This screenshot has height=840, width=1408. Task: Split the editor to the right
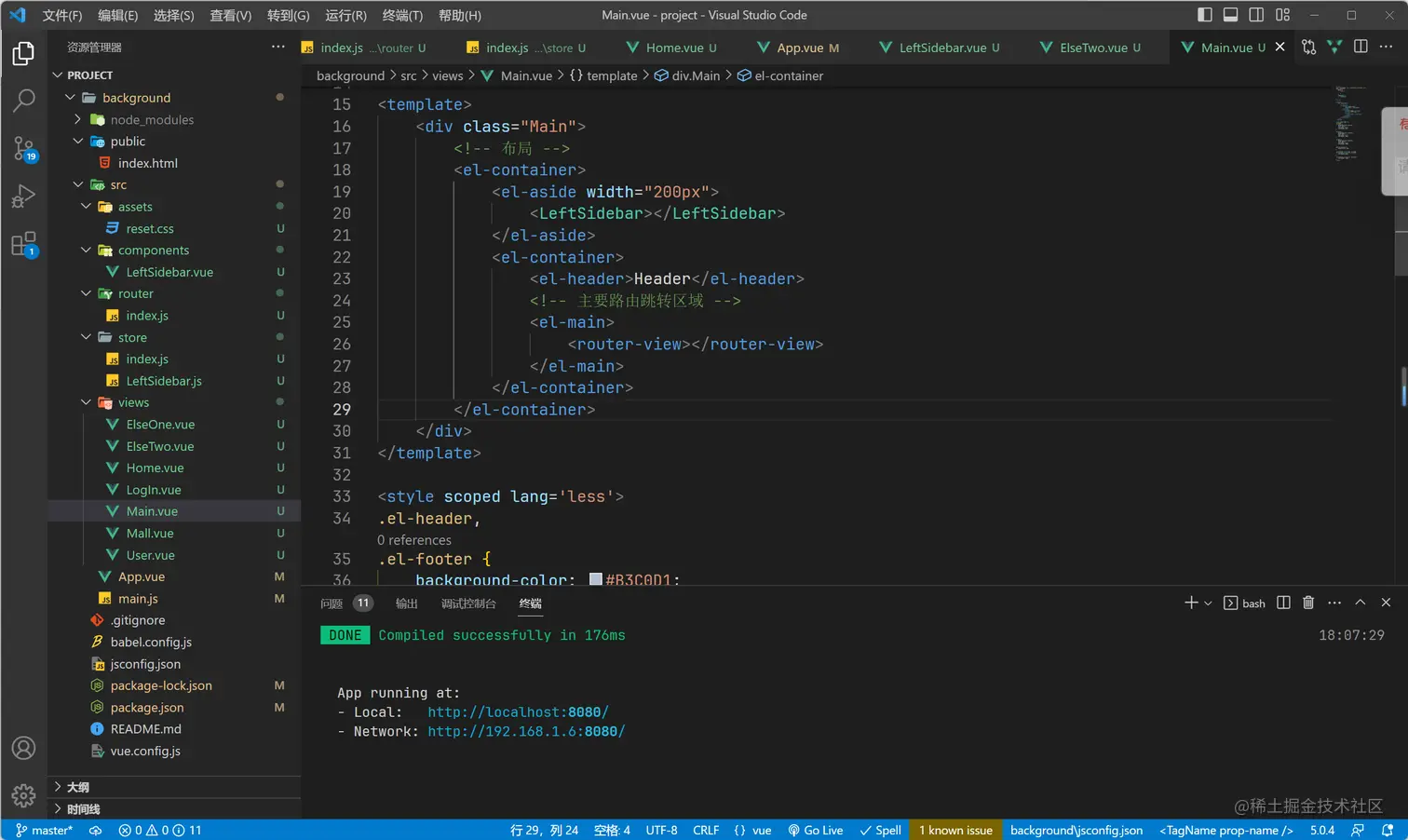(x=1361, y=47)
